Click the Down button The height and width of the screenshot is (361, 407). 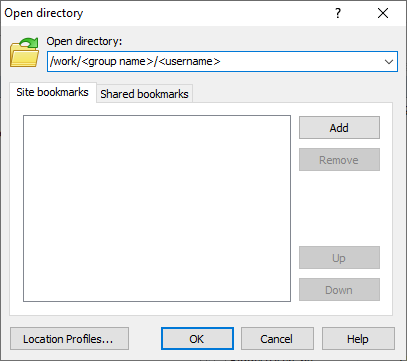pyautogui.click(x=339, y=290)
